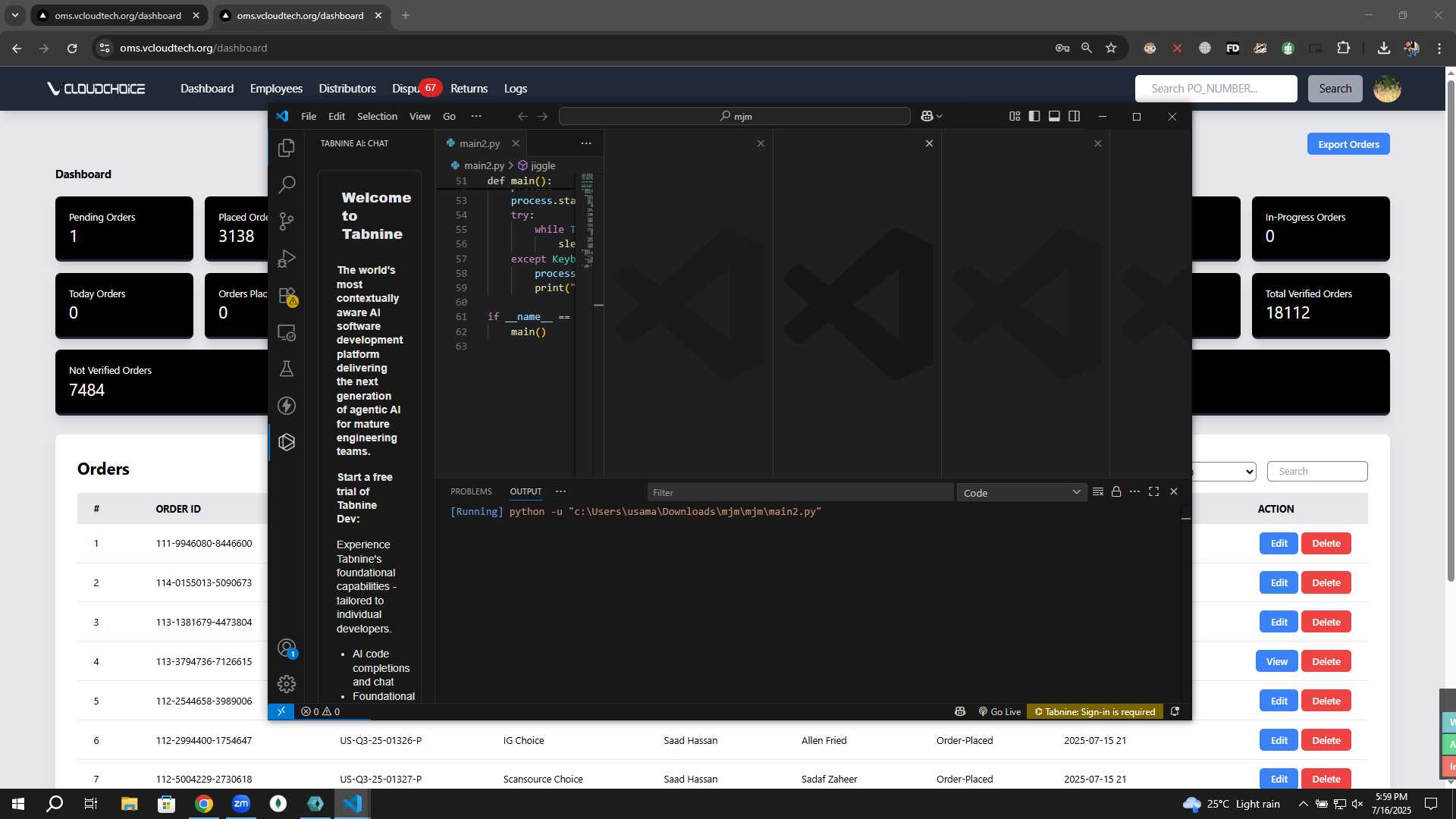
Task: Focus the Search PO_NUMBER input field
Action: tap(1216, 89)
